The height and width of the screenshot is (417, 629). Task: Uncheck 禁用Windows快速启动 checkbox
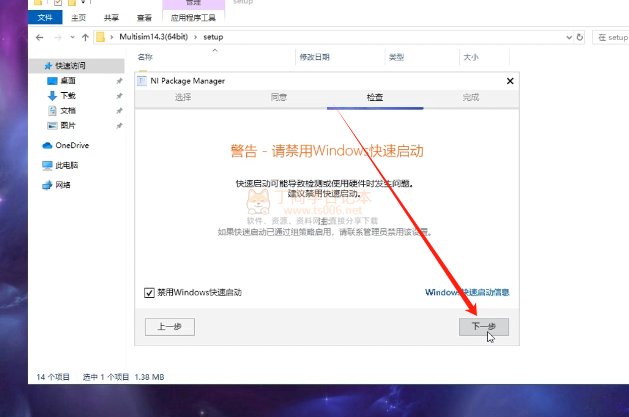coord(149,293)
